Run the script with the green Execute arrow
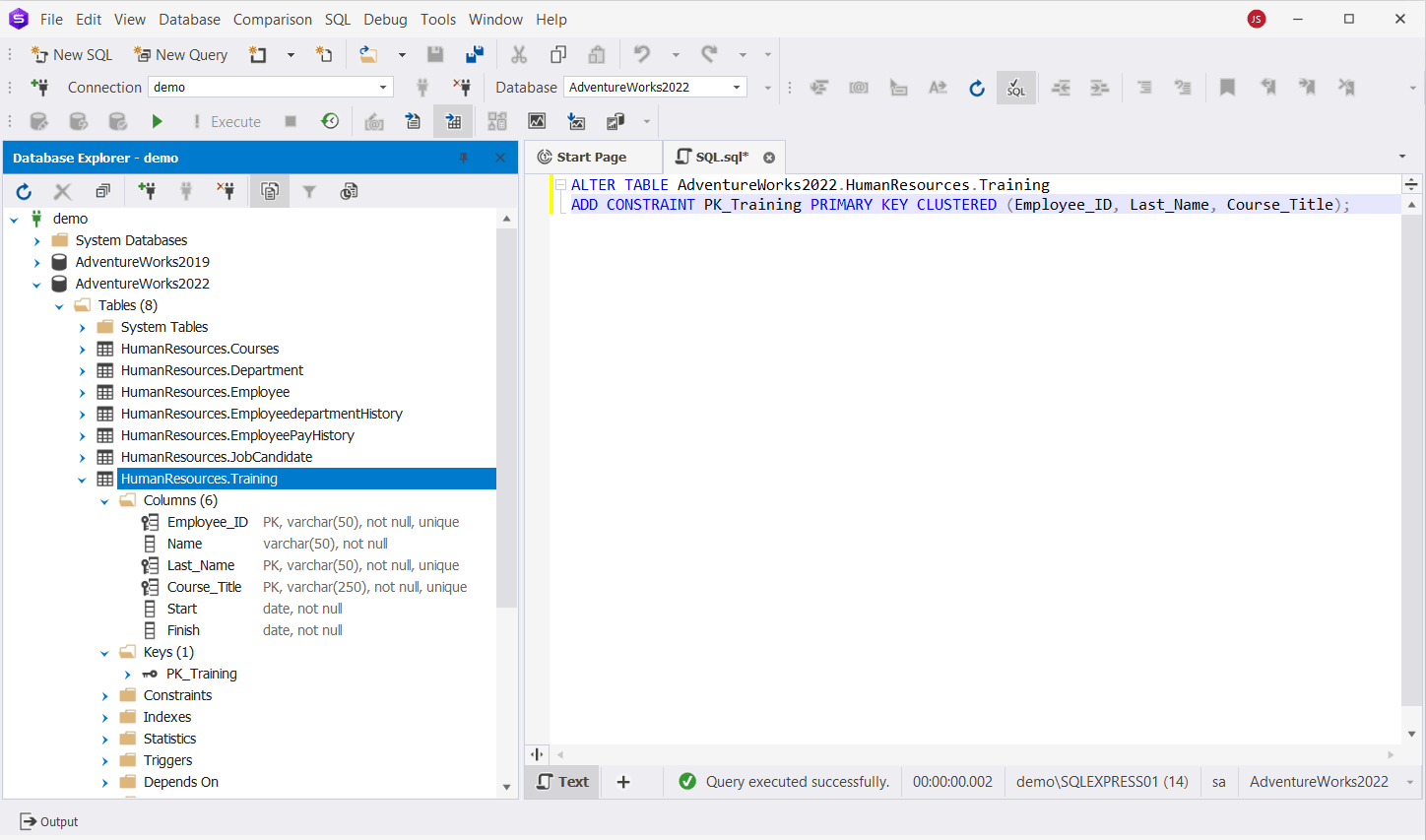The image size is (1426, 840). (x=158, y=120)
